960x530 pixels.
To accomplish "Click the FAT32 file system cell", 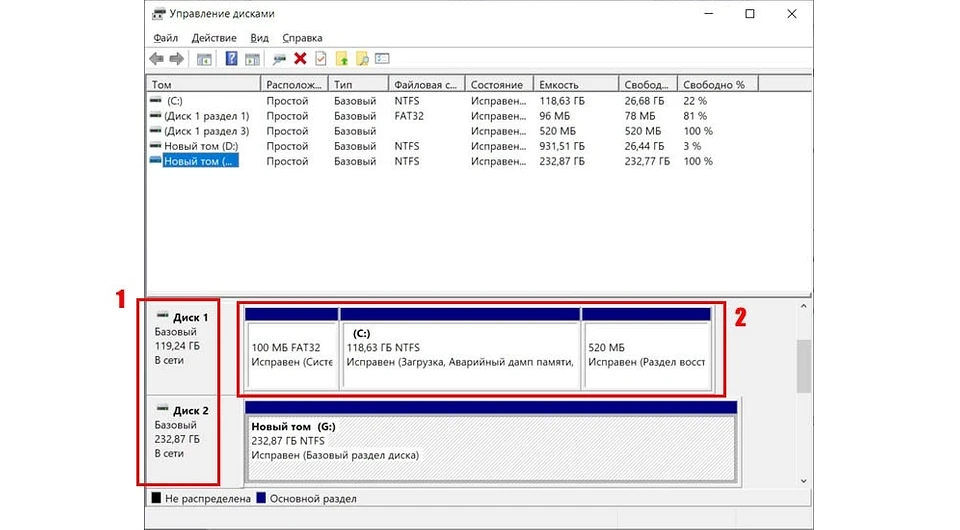I will tap(409, 116).
